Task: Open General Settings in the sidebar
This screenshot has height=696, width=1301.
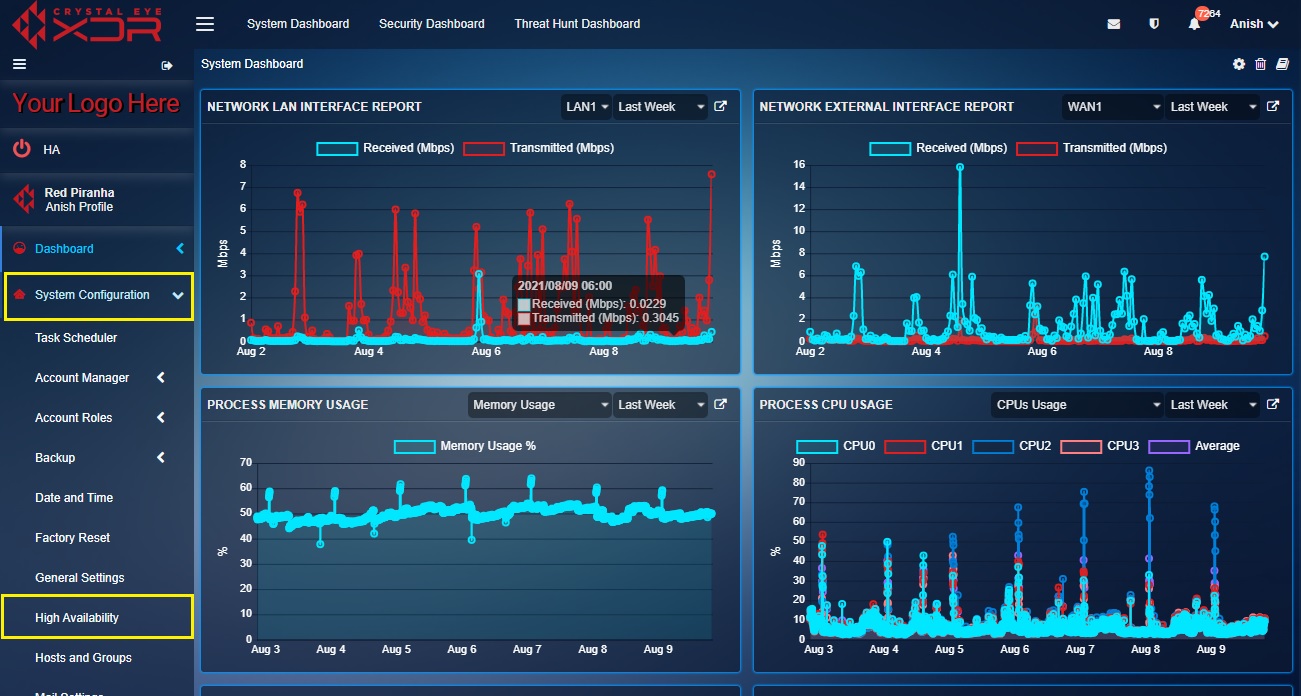Action: pos(80,578)
